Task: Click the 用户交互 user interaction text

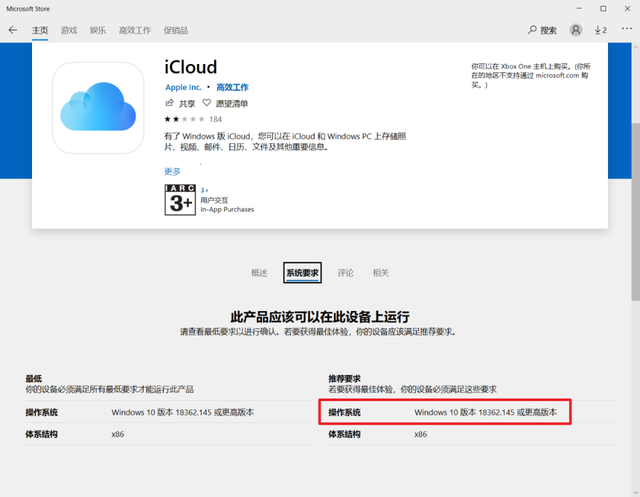Action: tap(214, 200)
